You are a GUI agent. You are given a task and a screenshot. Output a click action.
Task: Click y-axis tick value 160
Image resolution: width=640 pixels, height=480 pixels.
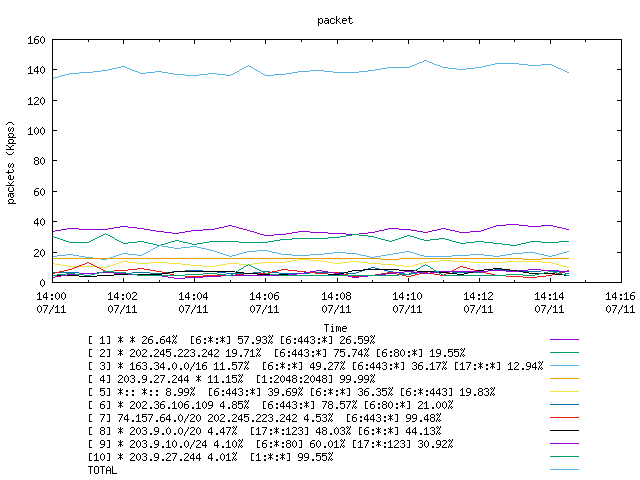36,40
